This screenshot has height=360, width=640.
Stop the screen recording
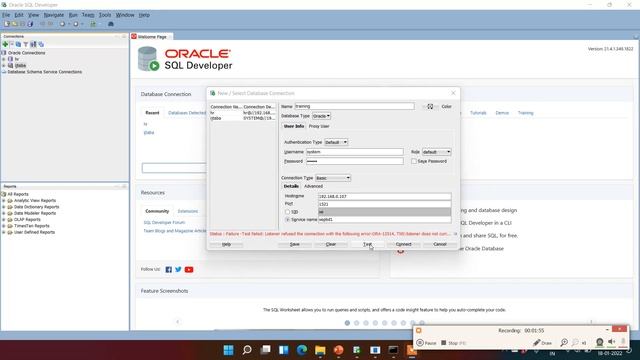coord(453,343)
